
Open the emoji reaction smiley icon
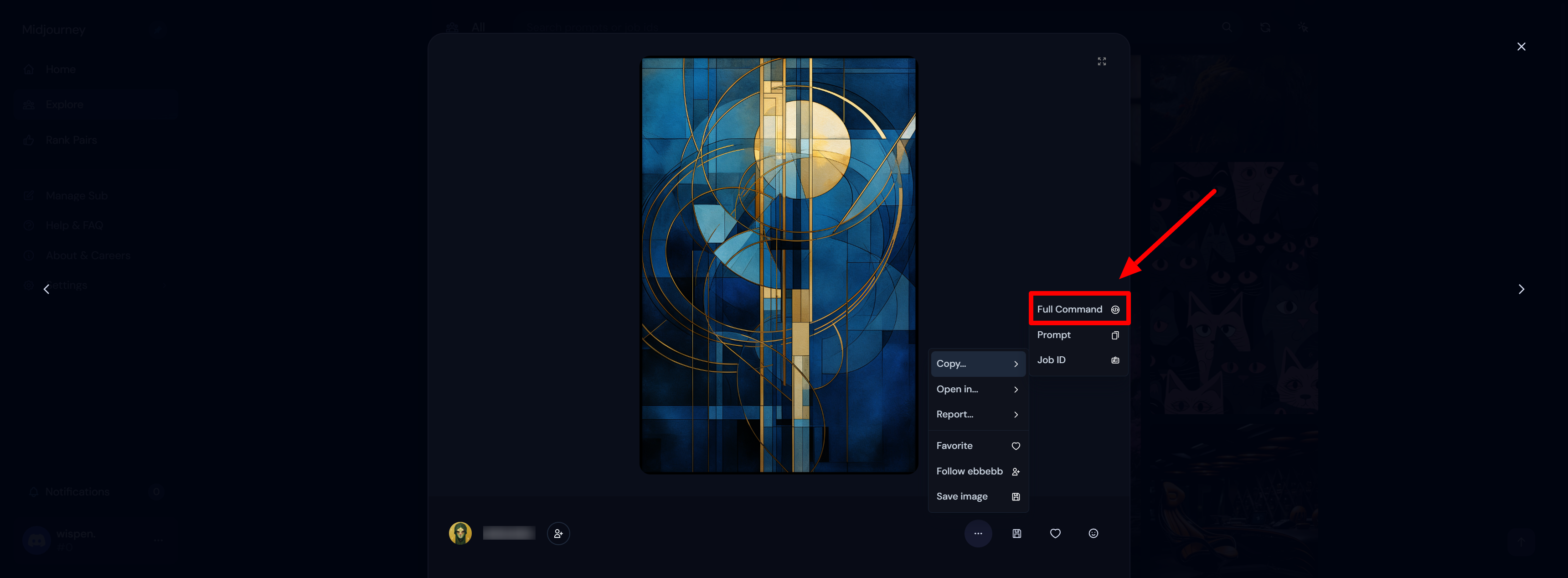(x=1093, y=534)
